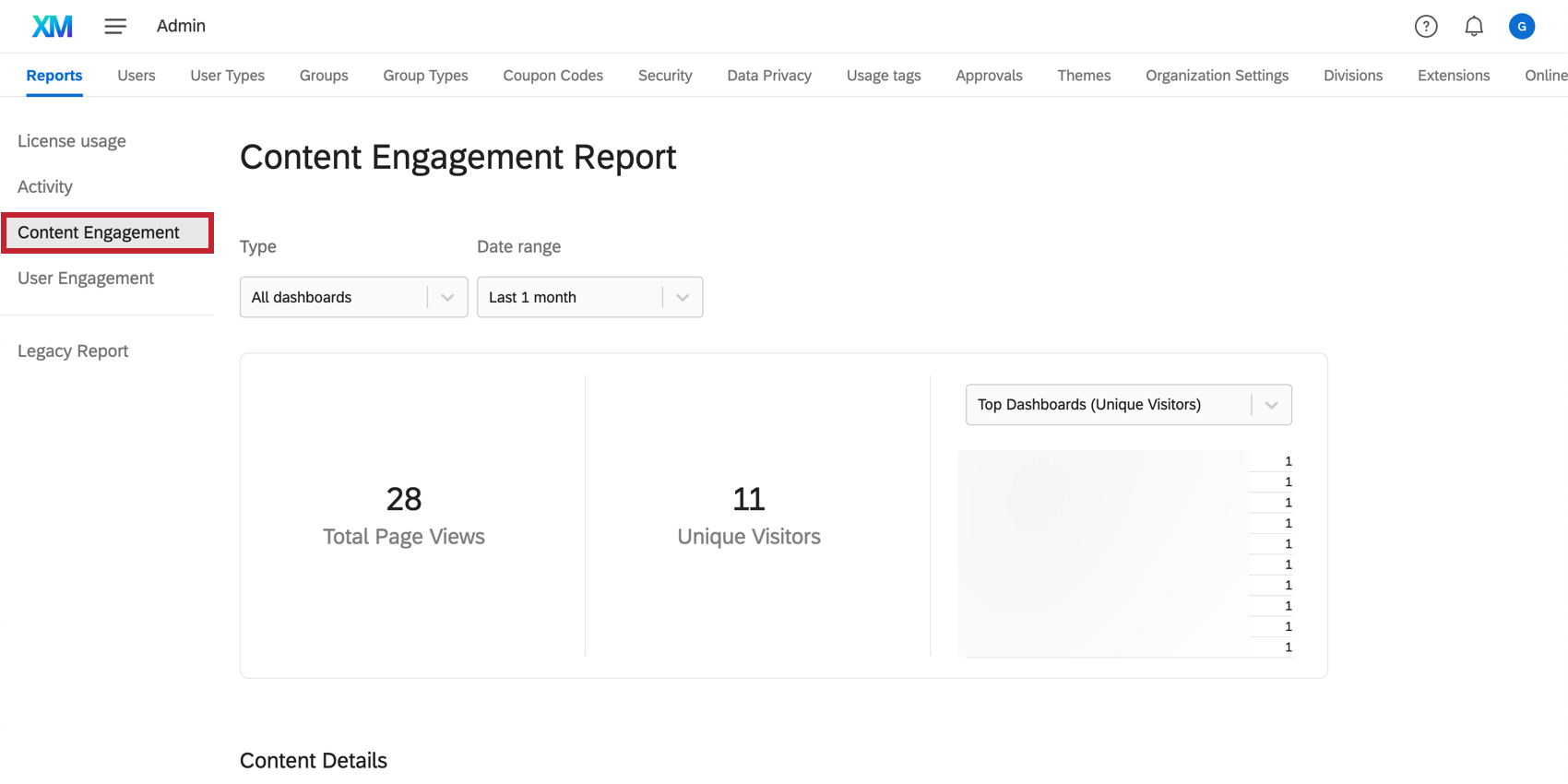
Task: Open the Approvals tab
Action: pos(989,76)
